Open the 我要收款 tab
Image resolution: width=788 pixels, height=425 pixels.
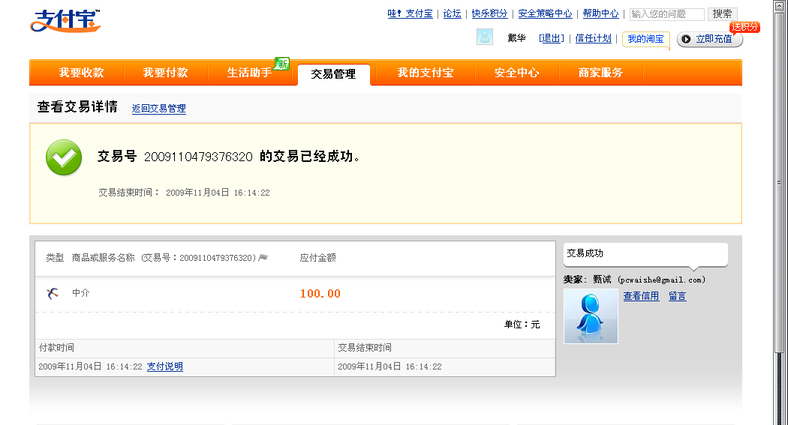[81, 73]
